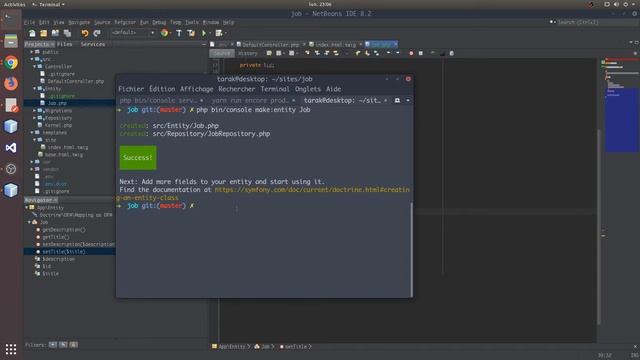Open Chrome from the Ubuntu dock
Viewport: 640px width, 360px height.
tap(11, 62)
